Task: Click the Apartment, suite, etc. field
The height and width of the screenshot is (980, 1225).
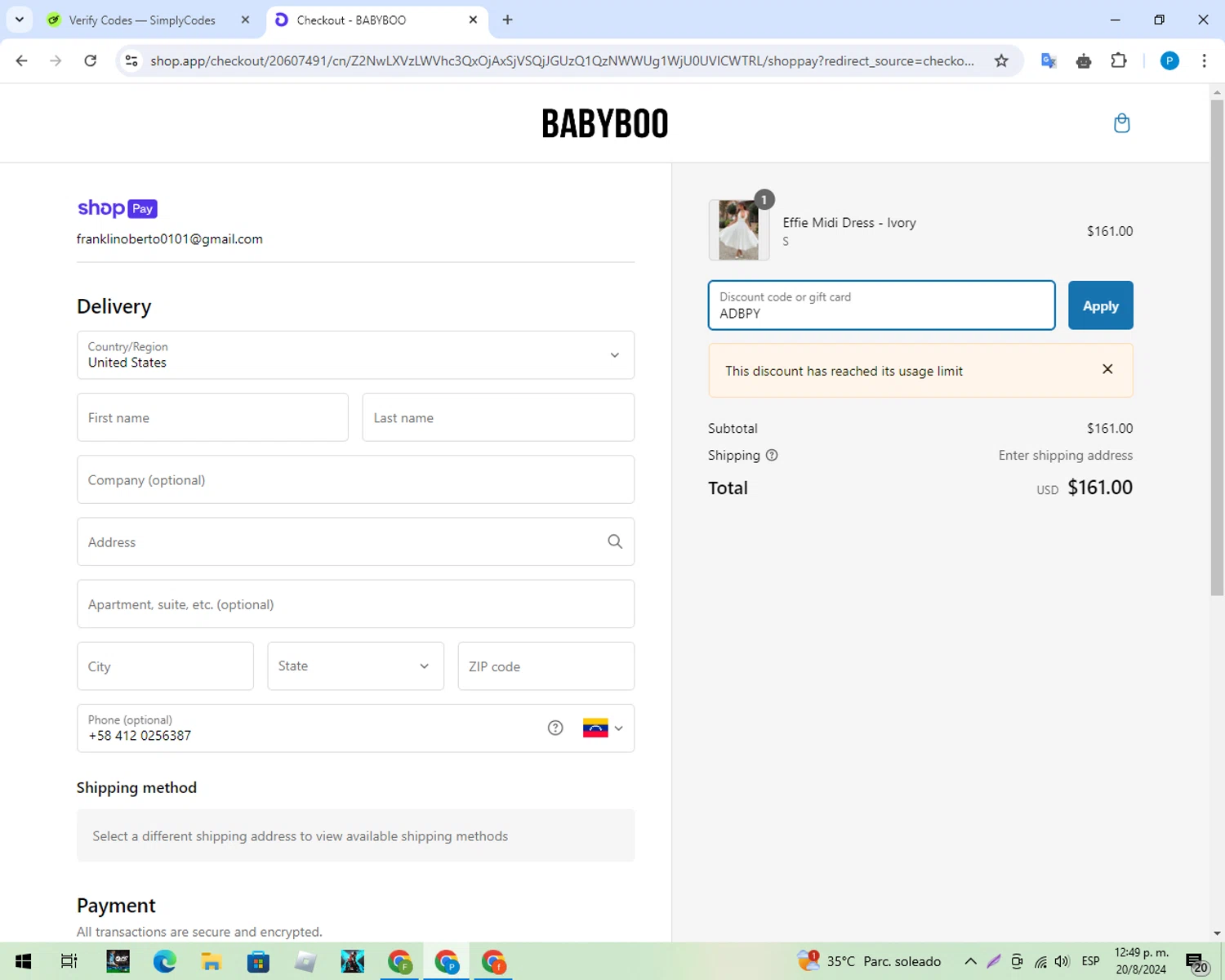Action: pos(355,604)
